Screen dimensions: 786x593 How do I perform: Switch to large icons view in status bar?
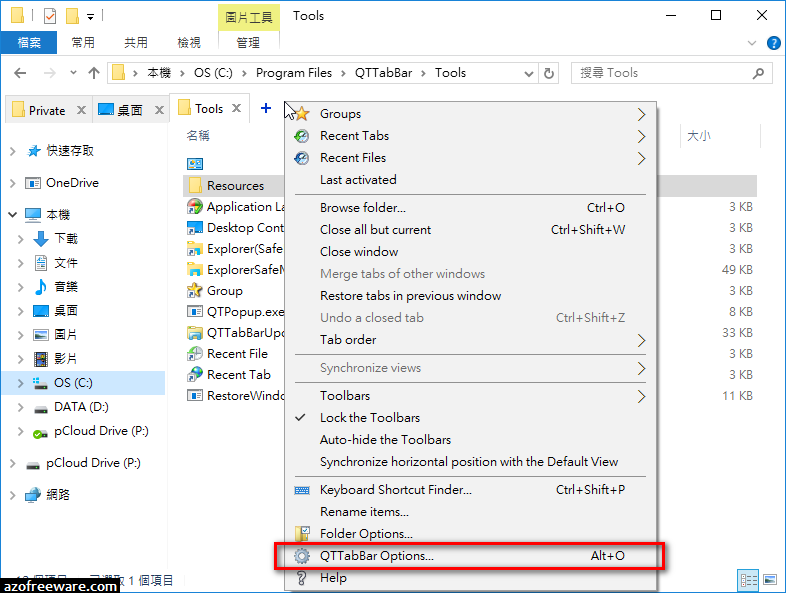pos(769,580)
